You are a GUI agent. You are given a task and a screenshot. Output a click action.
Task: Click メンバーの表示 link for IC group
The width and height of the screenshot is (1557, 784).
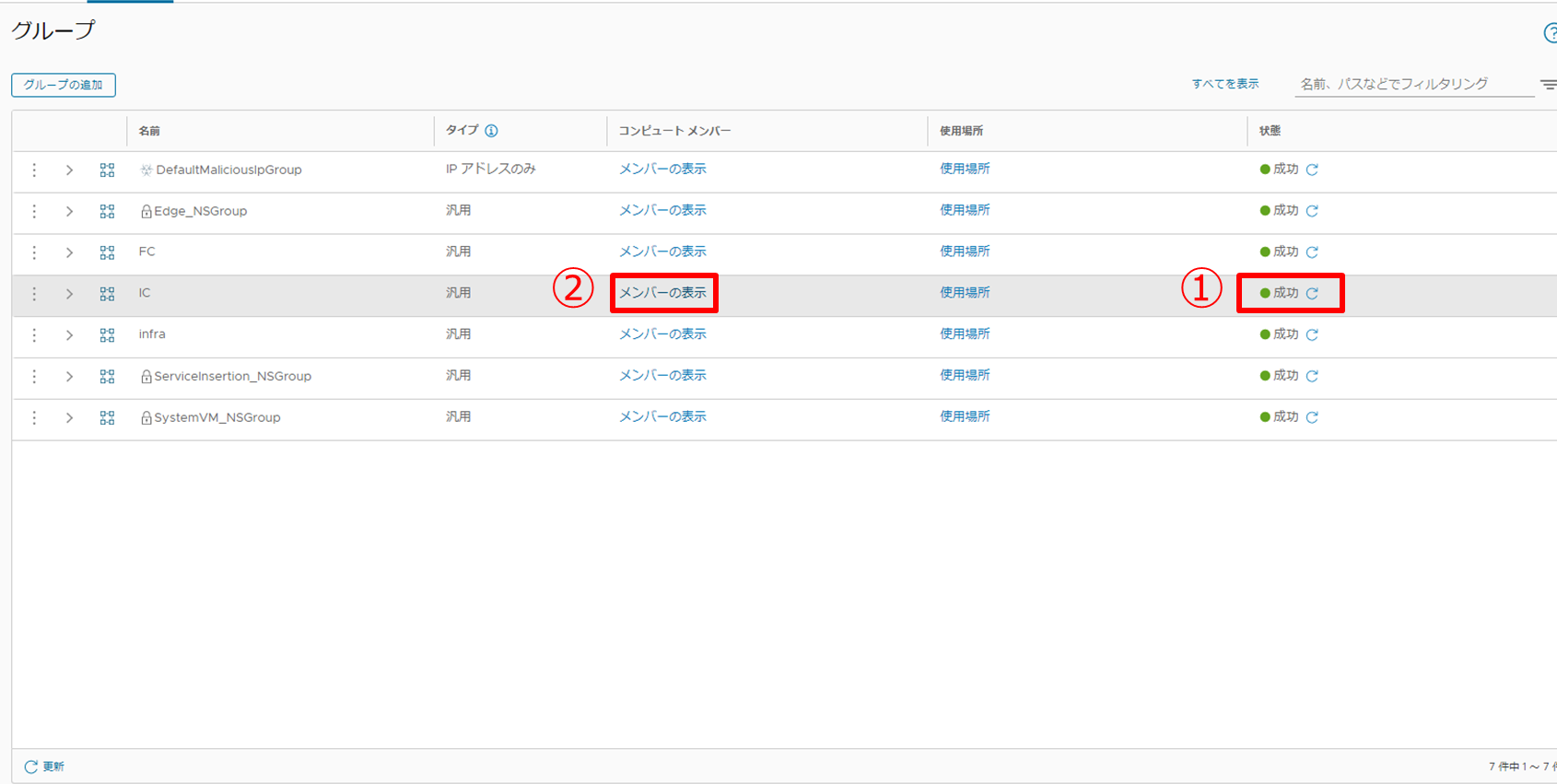662,293
